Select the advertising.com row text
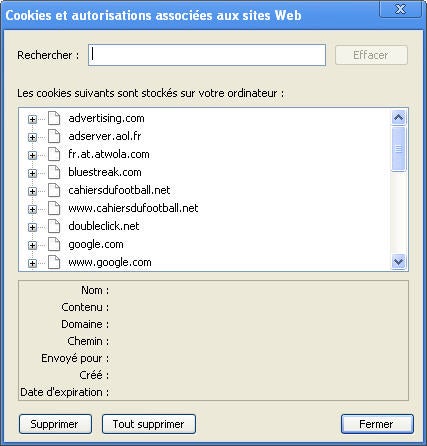The width and height of the screenshot is (427, 446). coord(106,118)
